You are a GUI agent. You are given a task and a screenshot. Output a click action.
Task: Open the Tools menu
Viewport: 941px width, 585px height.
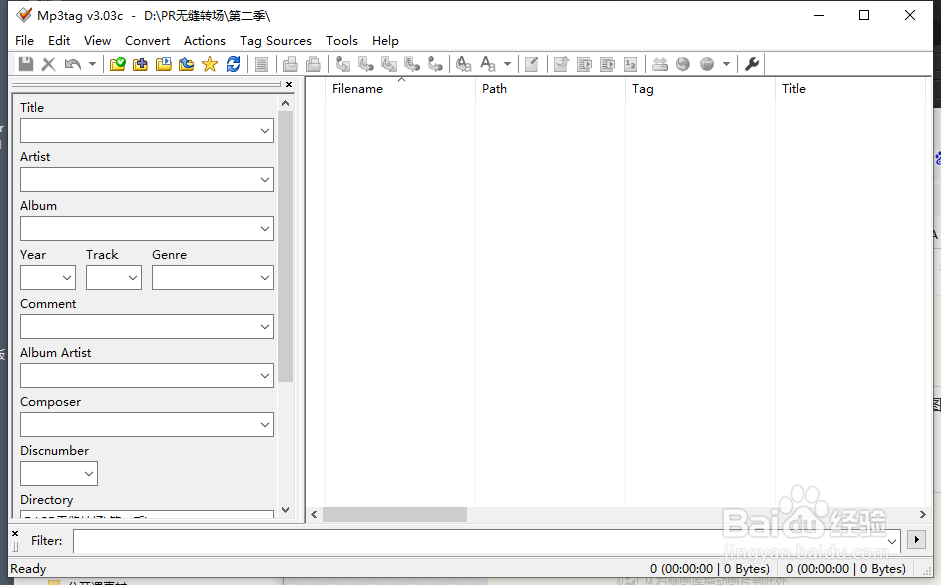click(x=341, y=40)
